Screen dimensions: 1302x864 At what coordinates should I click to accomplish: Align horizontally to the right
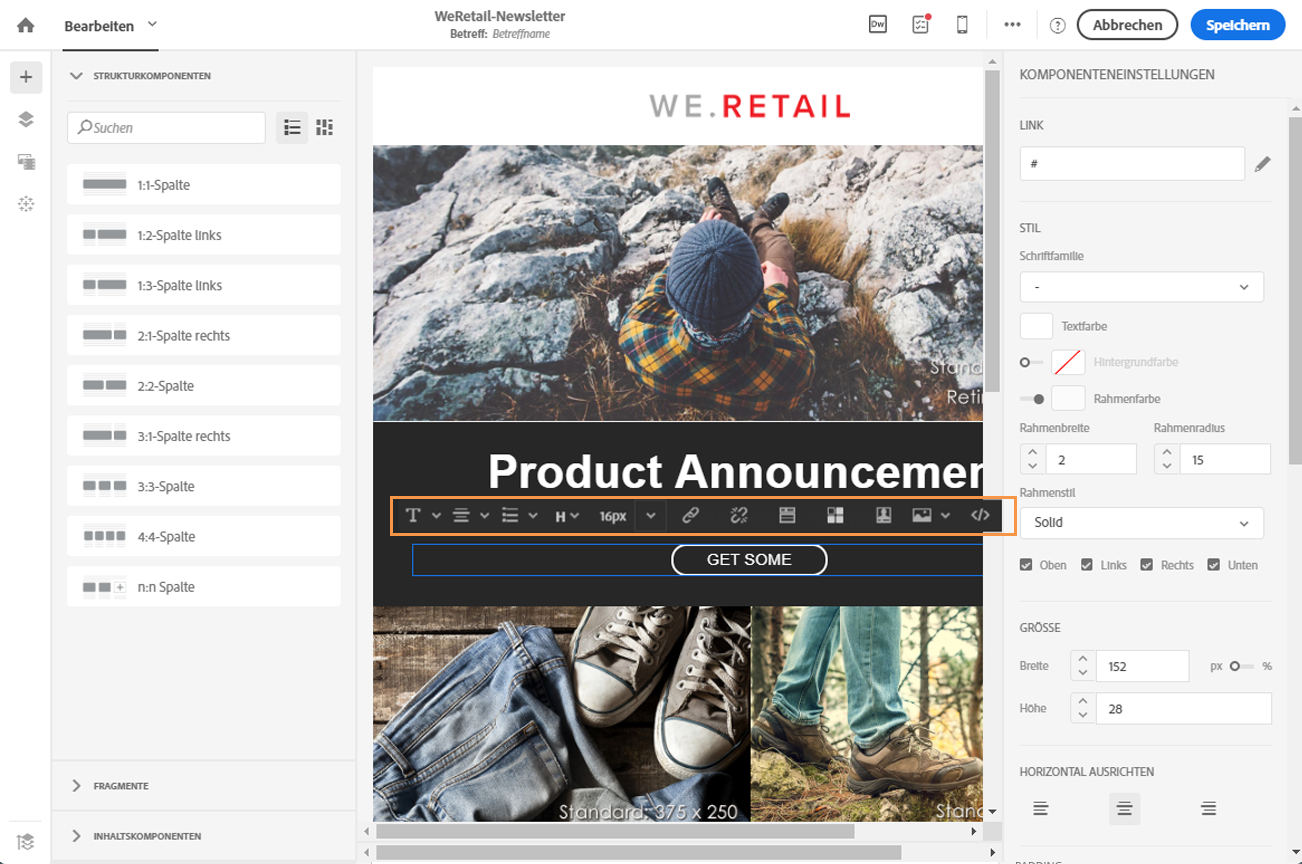[1209, 808]
